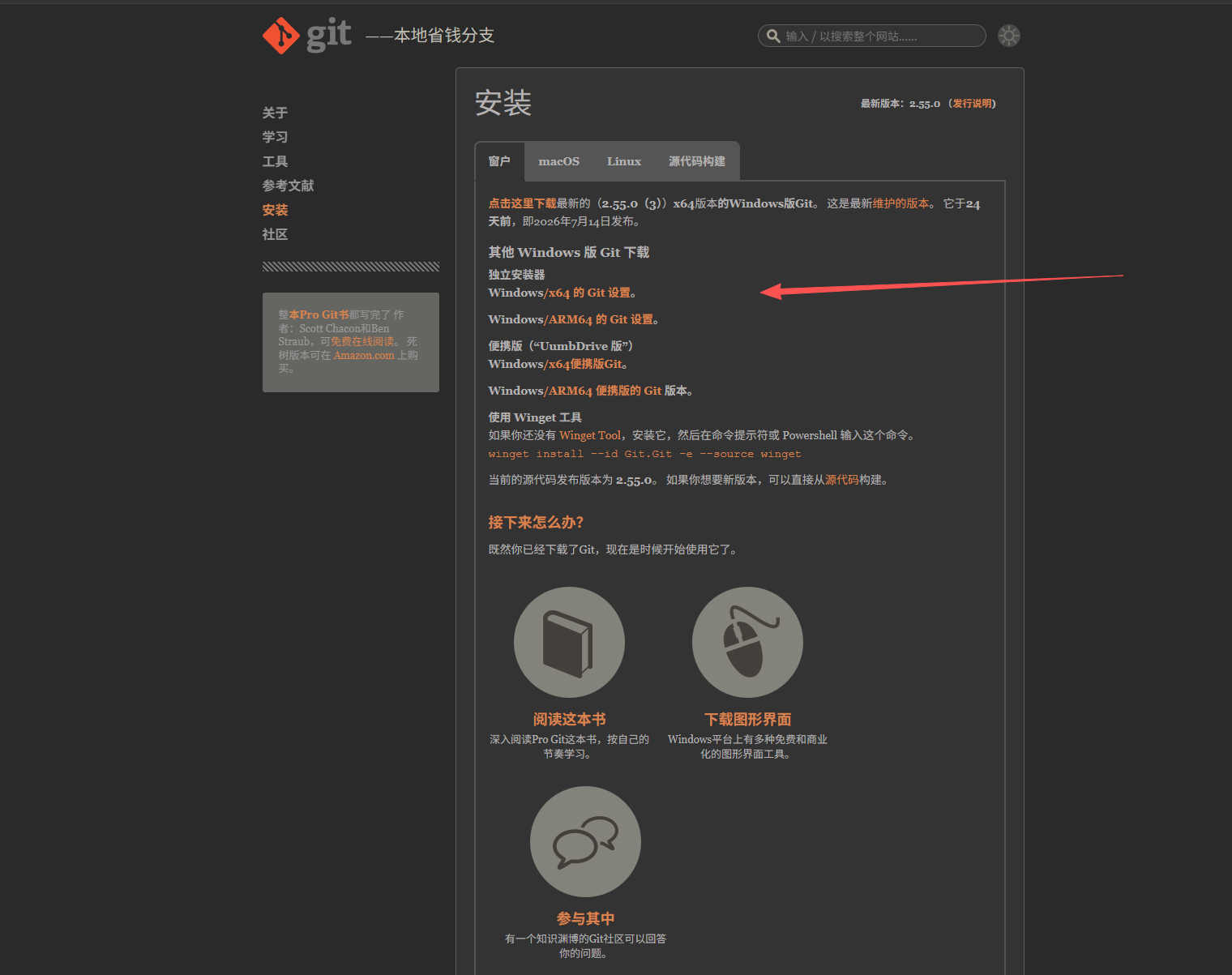Open the 工具 sidebar link
Image resolution: width=1232 pixels, height=975 pixels.
point(275,161)
